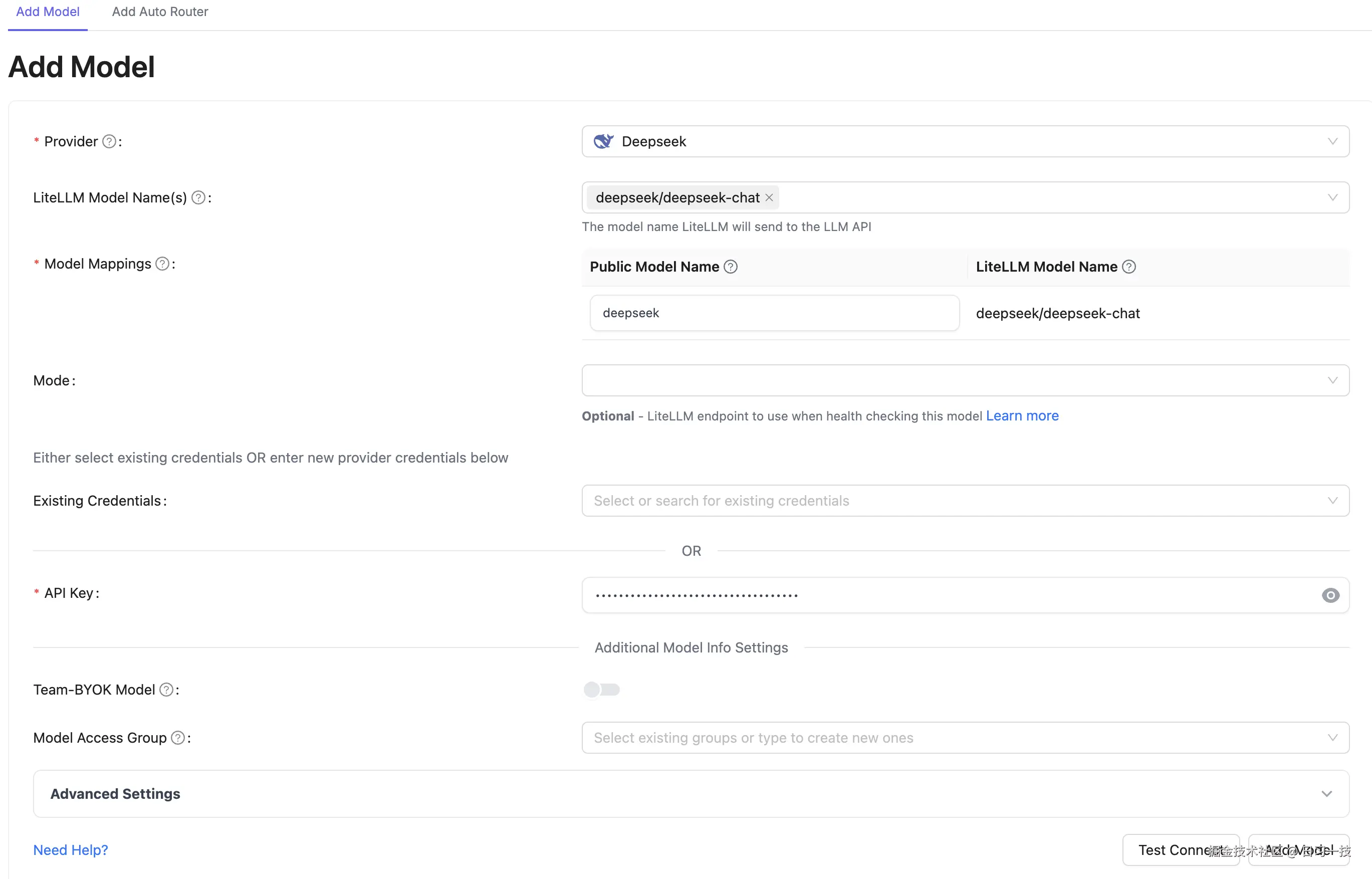This screenshot has width=1372, height=879.
Task: Switch to the Add Auto Router tab
Action: [x=160, y=12]
